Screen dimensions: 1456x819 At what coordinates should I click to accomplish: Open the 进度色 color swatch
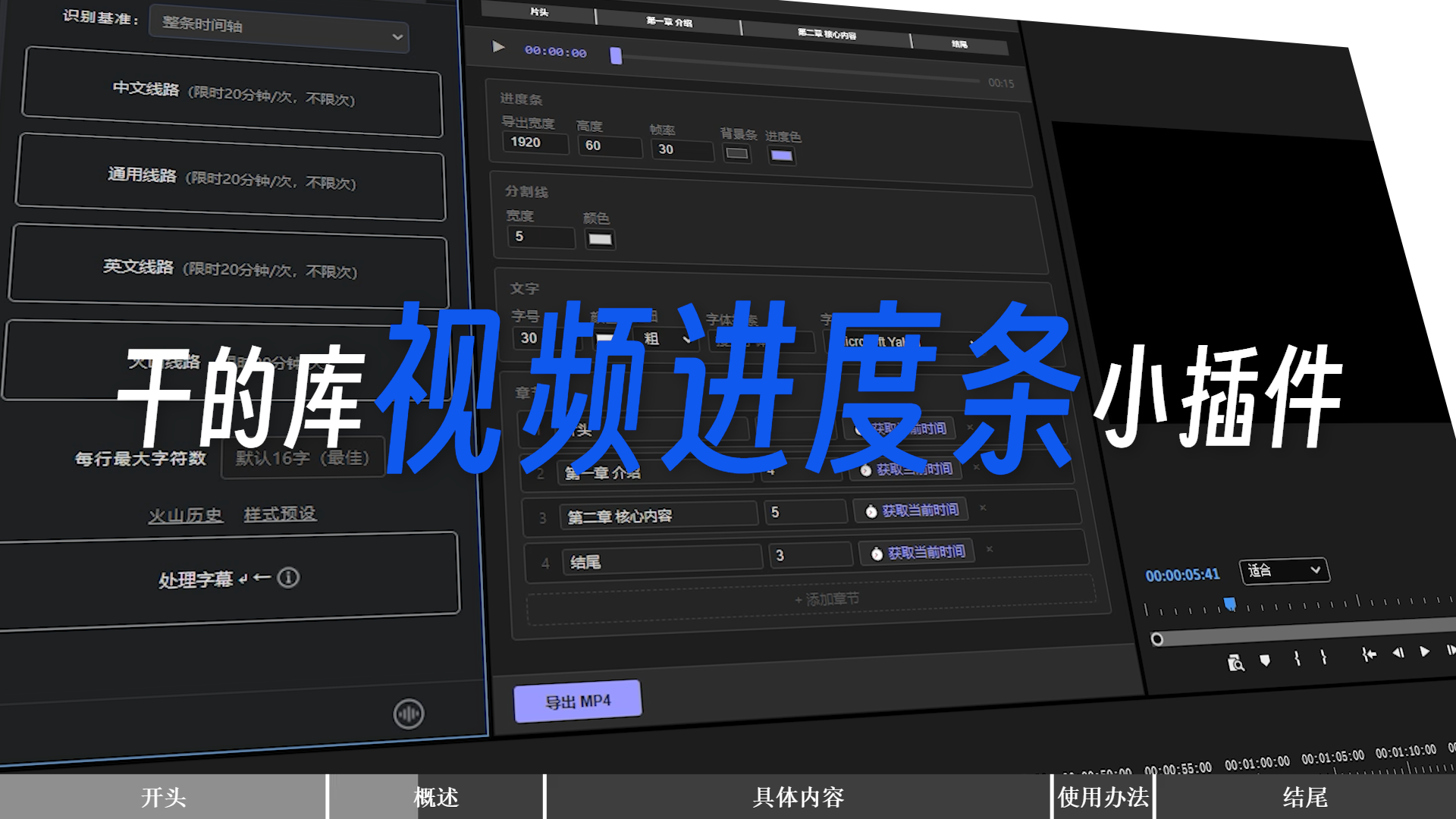point(780,155)
